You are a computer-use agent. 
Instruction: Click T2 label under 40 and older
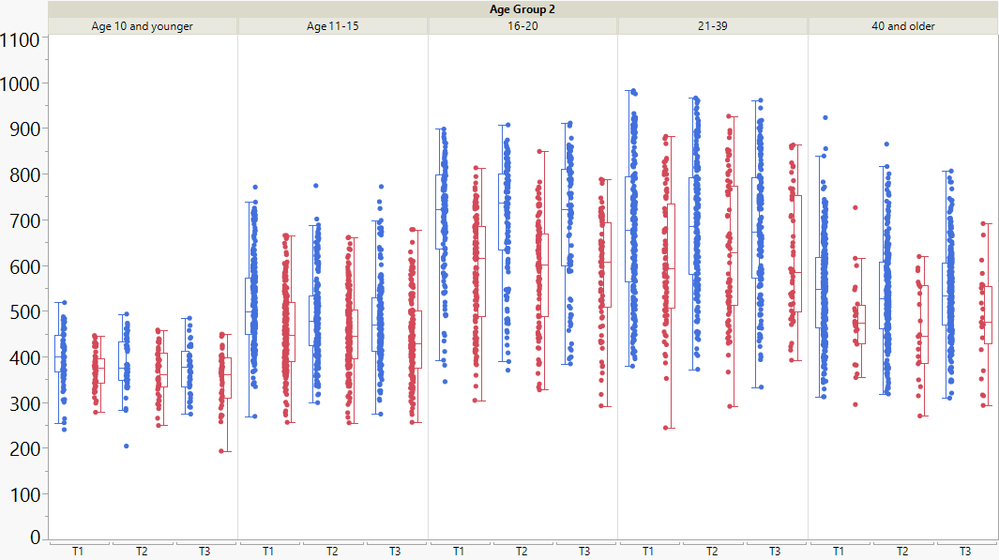coord(903,551)
